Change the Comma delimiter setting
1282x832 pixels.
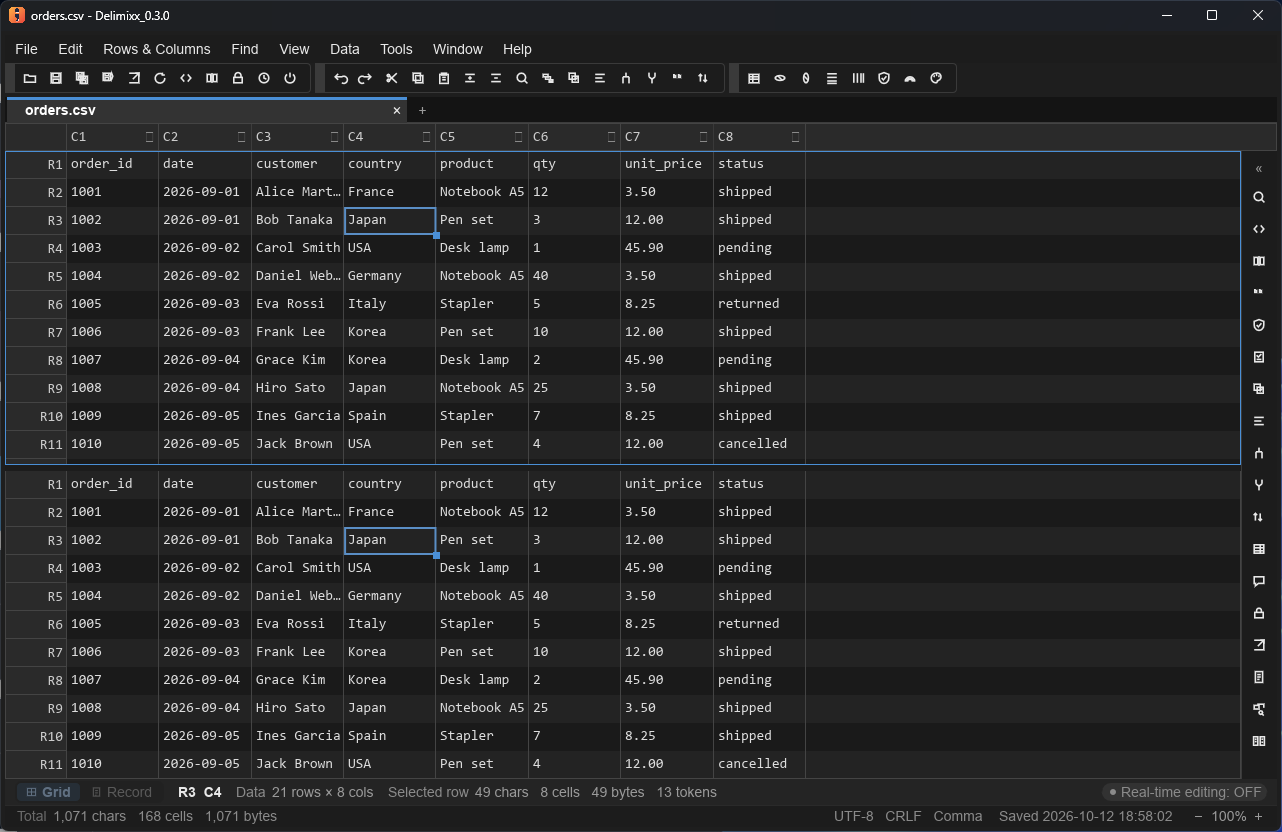pyautogui.click(x=958, y=816)
